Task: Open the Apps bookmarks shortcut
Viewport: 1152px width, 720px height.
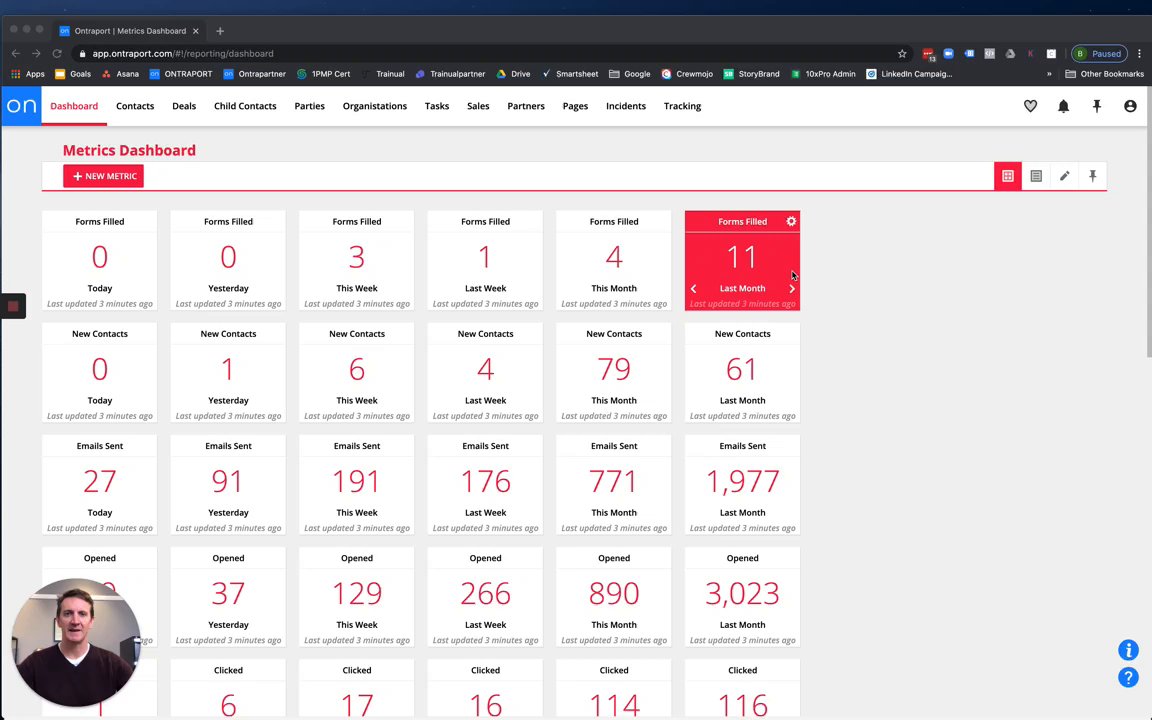Action: [x=27, y=73]
